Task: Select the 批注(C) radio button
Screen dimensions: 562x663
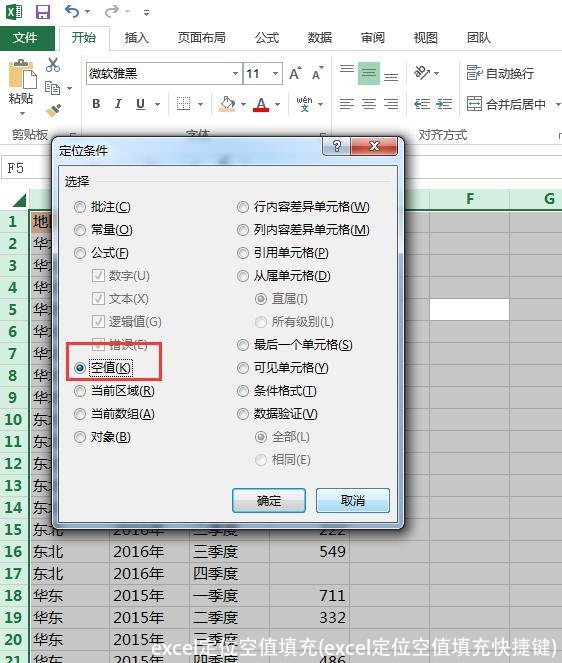Action: pos(80,207)
